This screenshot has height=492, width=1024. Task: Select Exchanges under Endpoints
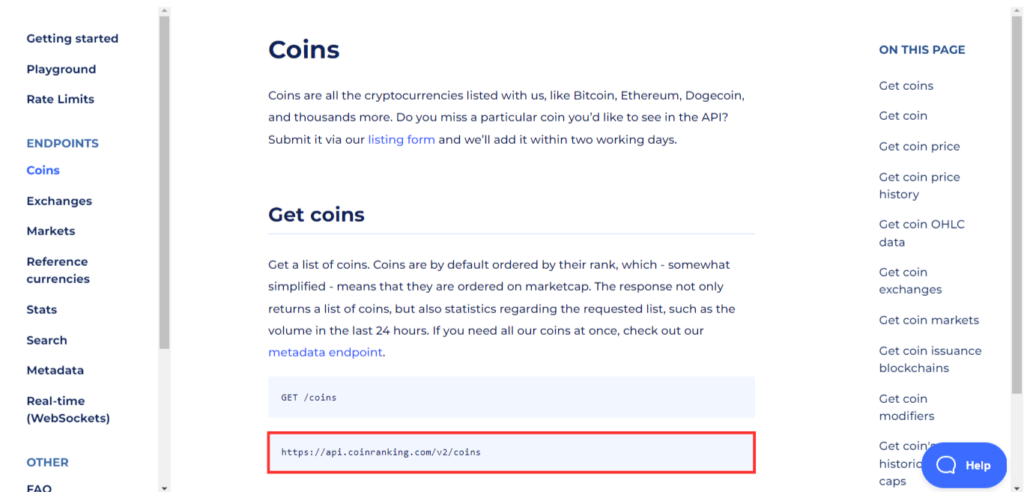(59, 201)
